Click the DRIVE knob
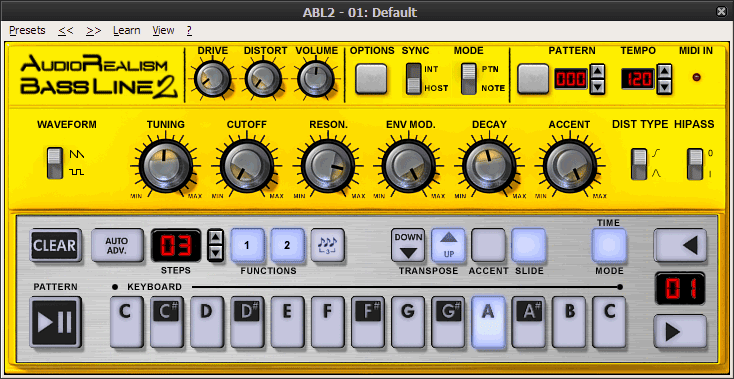734x379 pixels. pyautogui.click(x=213, y=79)
